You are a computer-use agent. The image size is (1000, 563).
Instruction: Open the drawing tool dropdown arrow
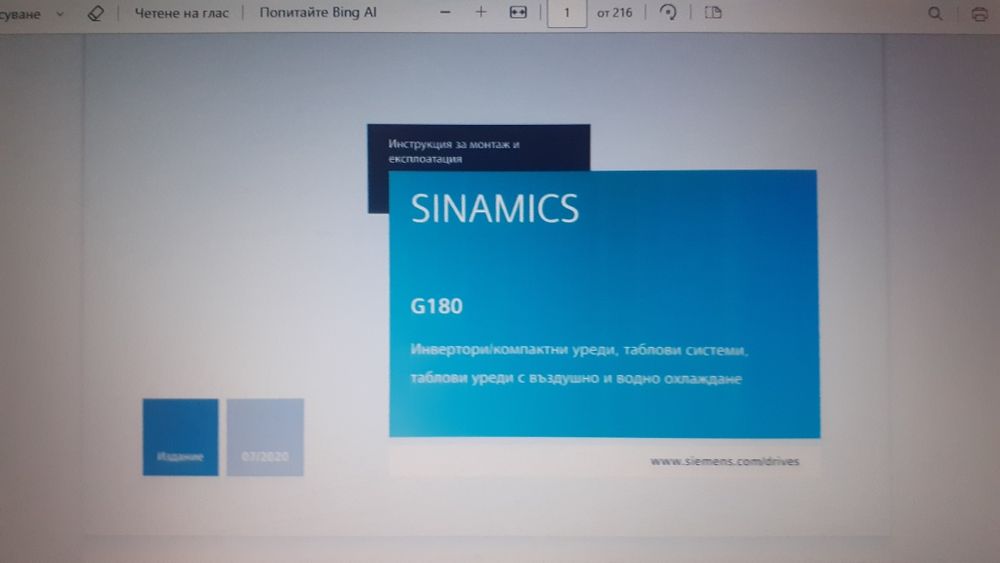60,13
